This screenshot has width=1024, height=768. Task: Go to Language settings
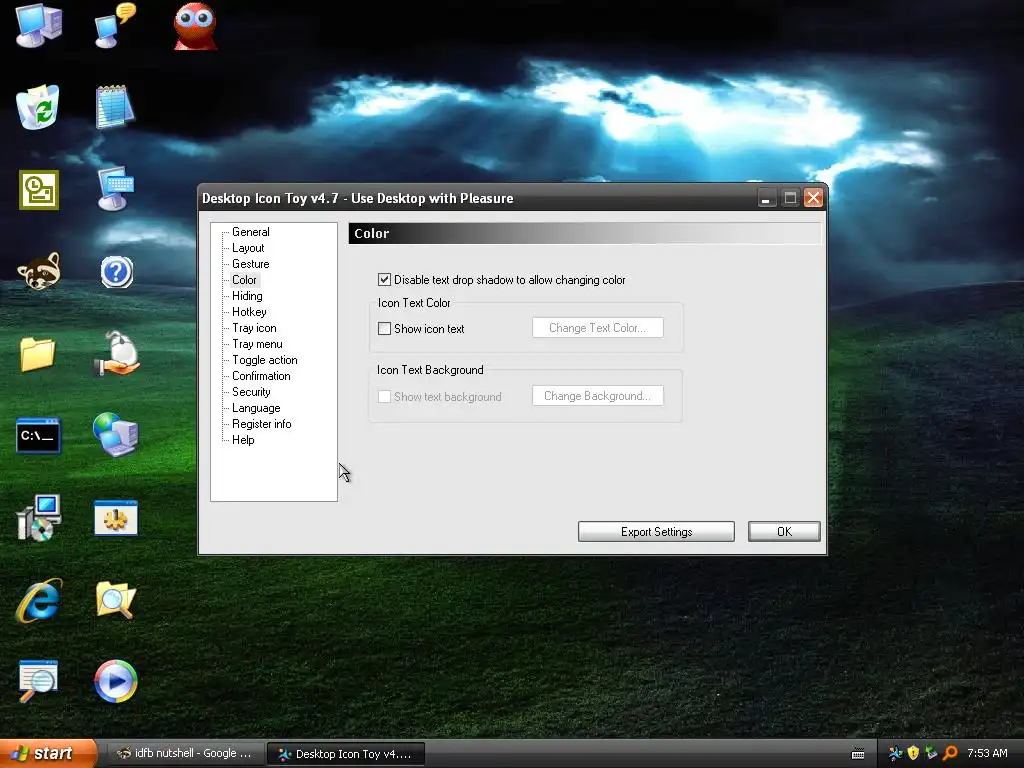pyautogui.click(x=256, y=408)
